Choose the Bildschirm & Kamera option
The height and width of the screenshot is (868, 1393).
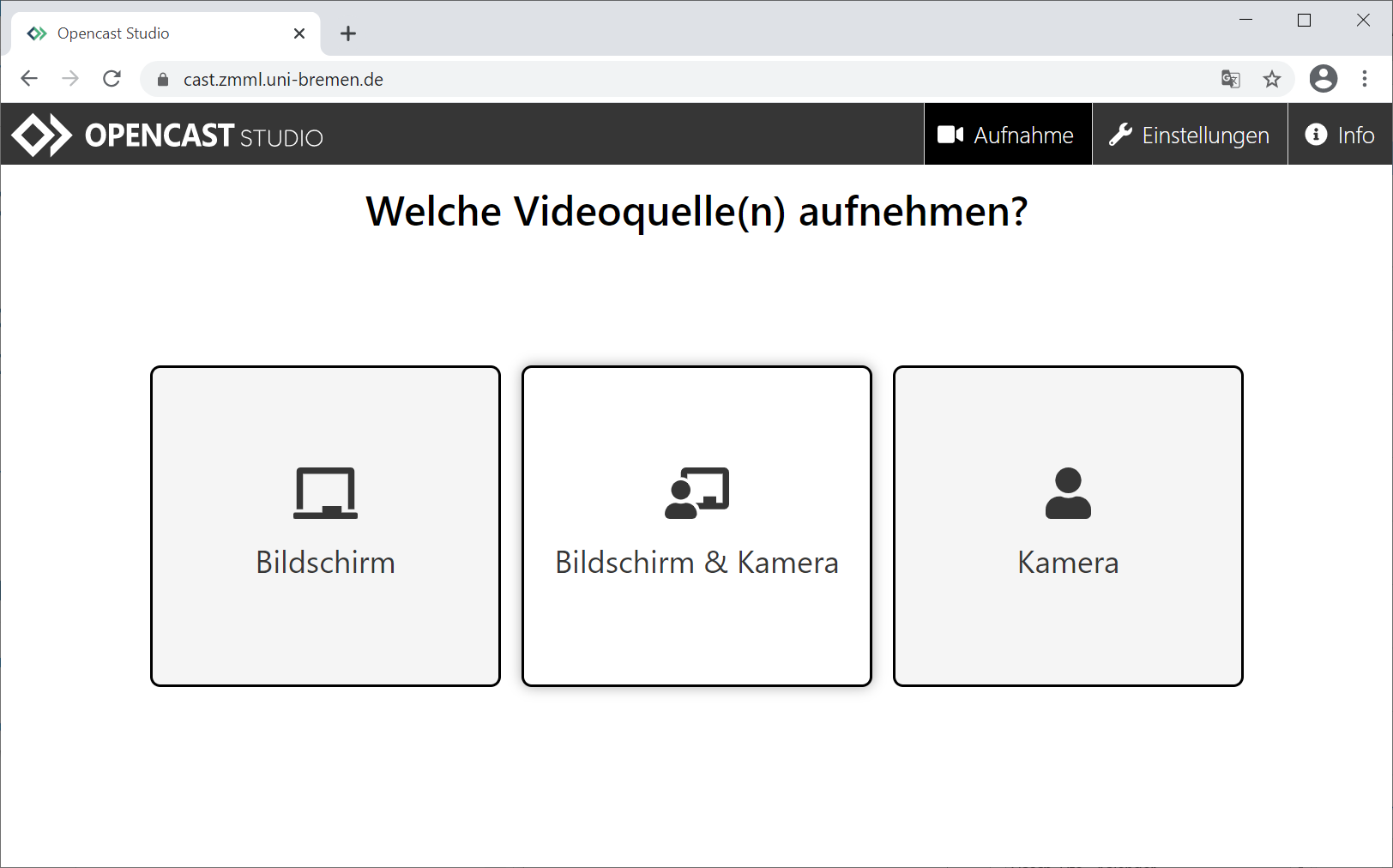coord(696,526)
